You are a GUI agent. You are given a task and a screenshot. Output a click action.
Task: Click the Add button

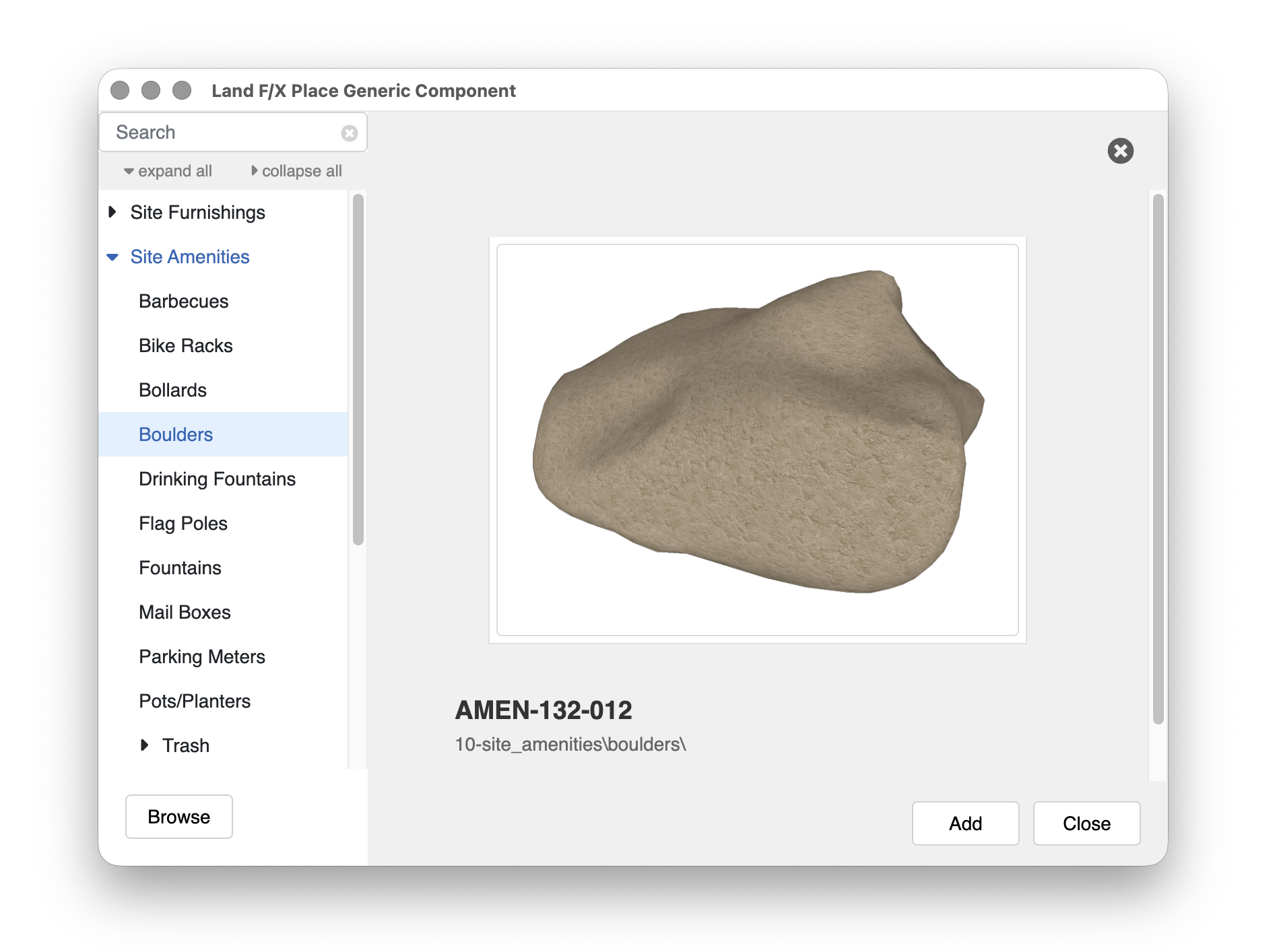click(965, 823)
